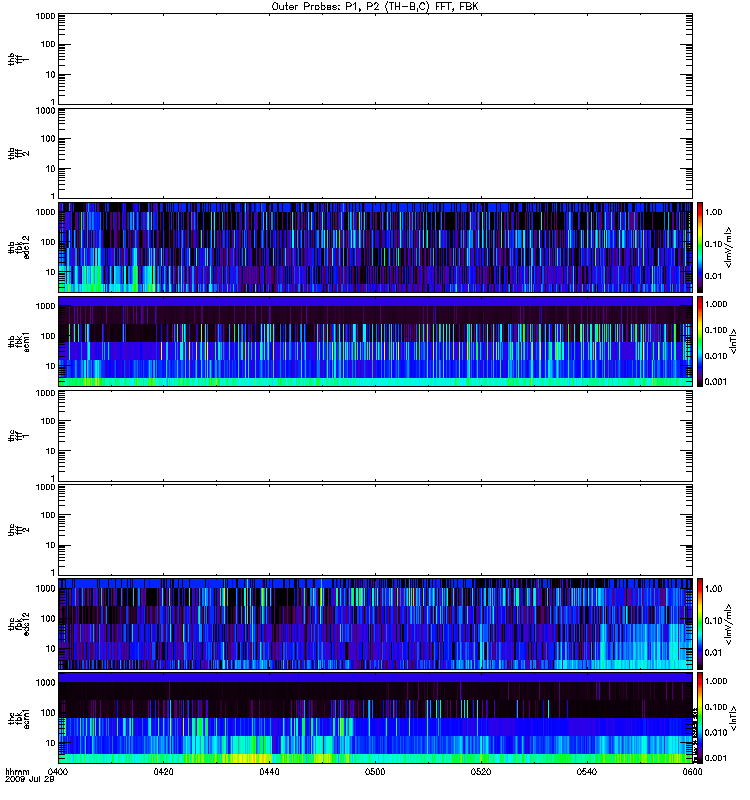This screenshot has width=750, height=800.
Task: Click the "thc fbk edc12" y-axis title
Action: pyautogui.click(x=19, y=624)
